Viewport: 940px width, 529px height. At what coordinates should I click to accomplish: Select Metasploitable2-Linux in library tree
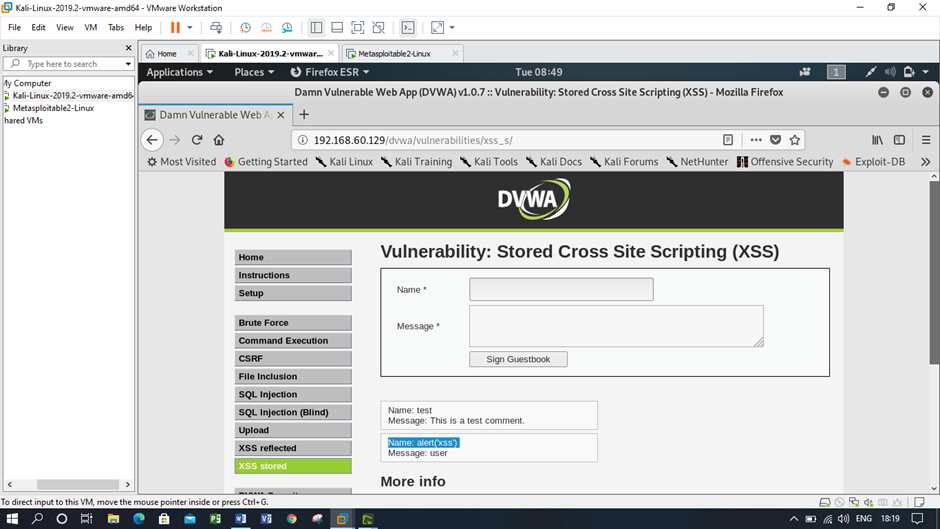click(x=53, y=108)
